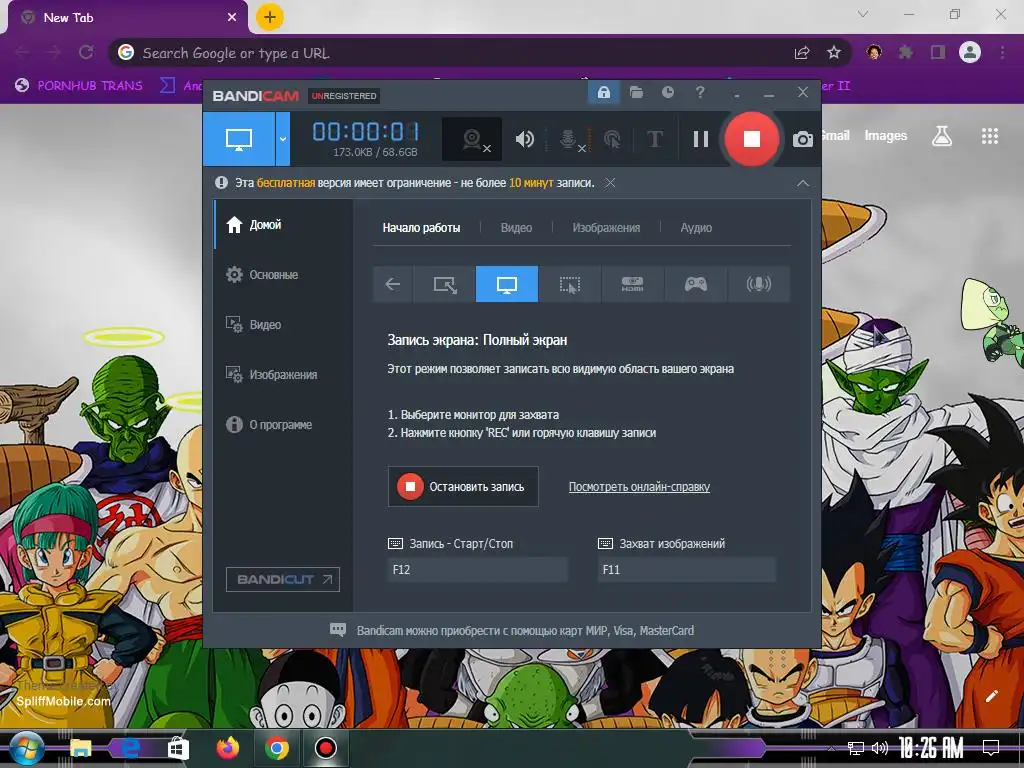
Task: Open Chrome three-dot menu
Action: point(1002,52)
